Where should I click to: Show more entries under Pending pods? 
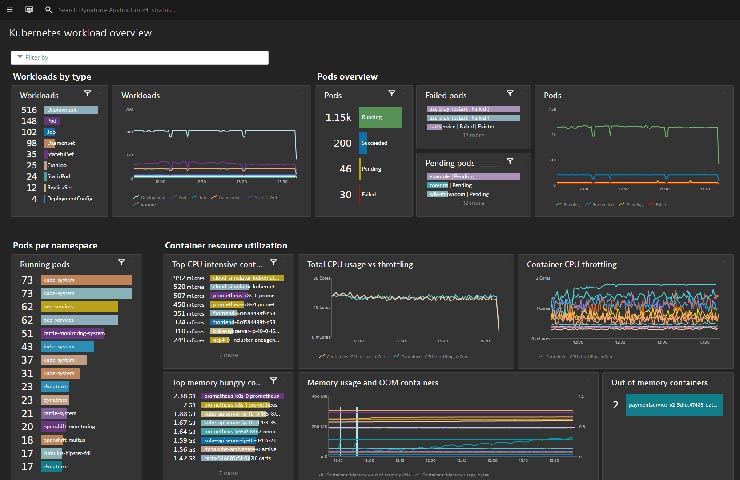coord(473,203)
